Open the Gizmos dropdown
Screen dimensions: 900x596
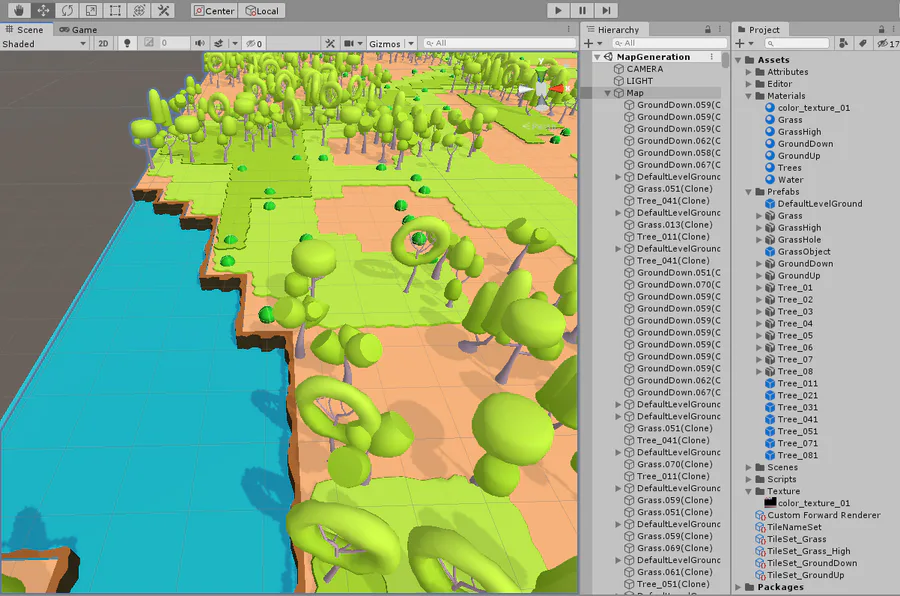(391, 44)
